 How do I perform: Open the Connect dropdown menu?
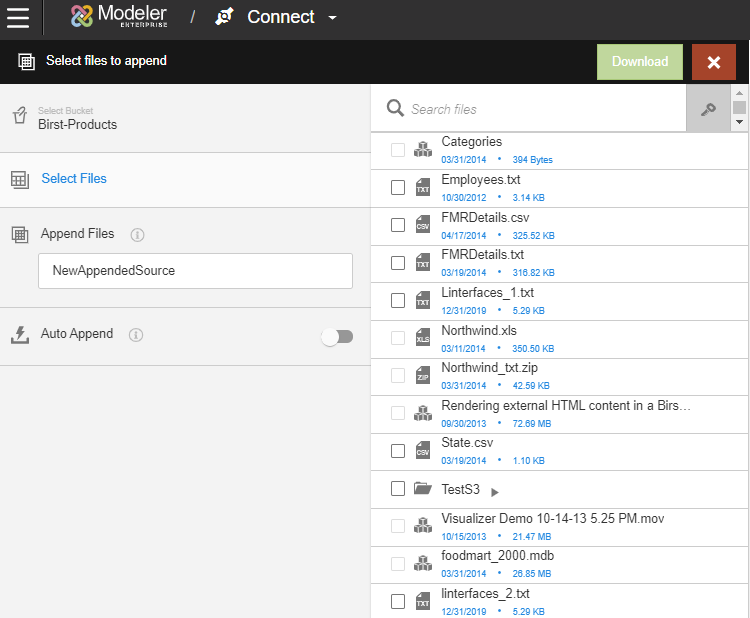pos(332,18)
